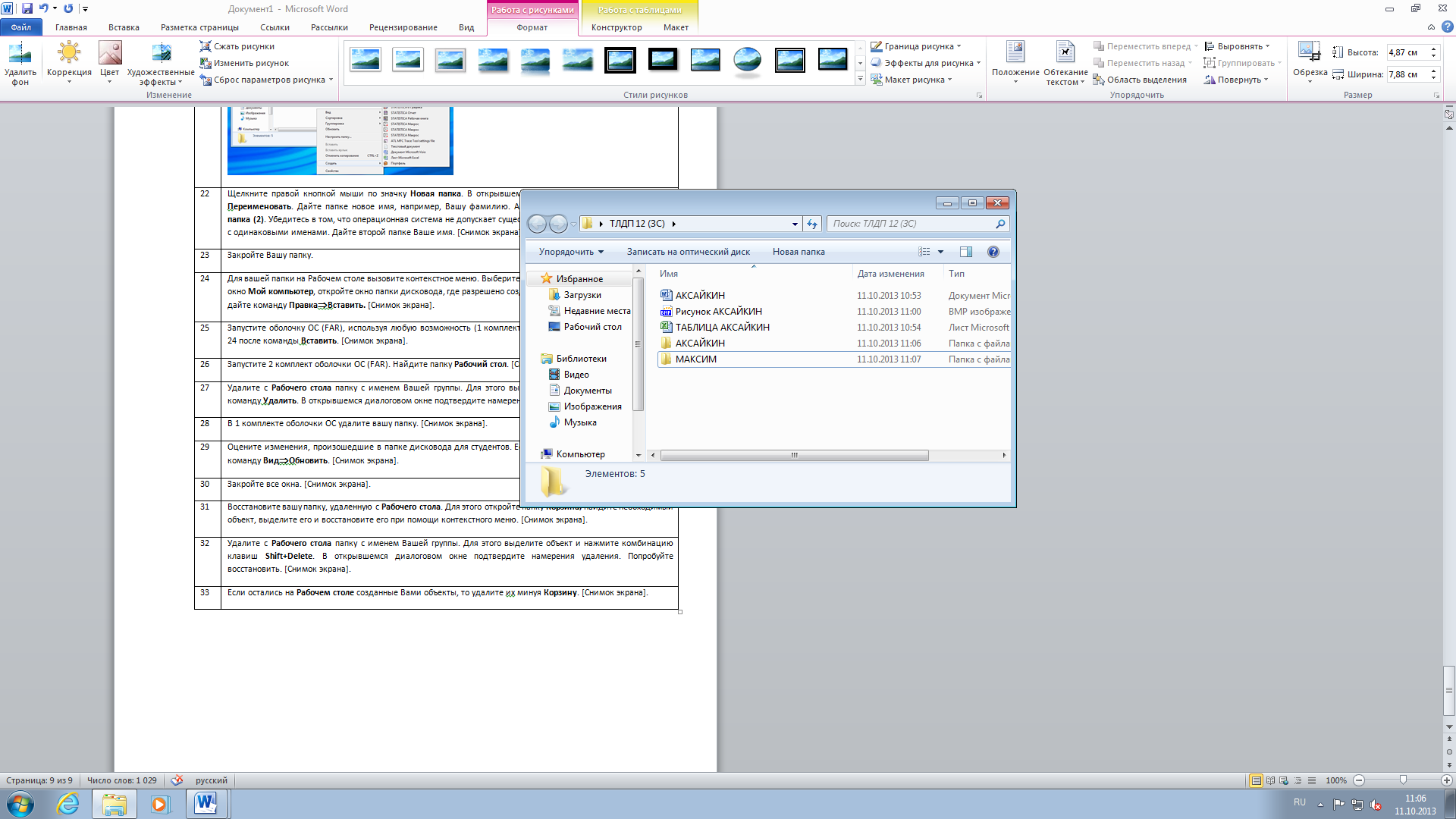Click Записать на оптический диск
The width and height of the screenshot is (1456, 819).
688,252
